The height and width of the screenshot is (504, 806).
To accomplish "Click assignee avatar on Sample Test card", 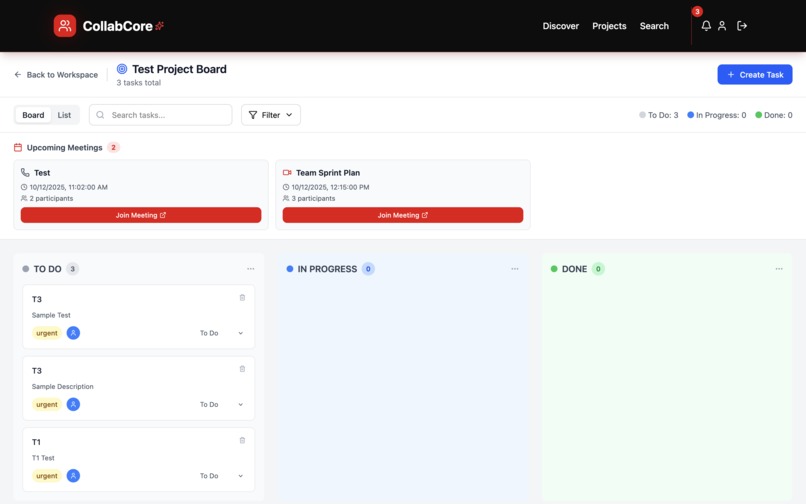I will [x=74, y=333].
